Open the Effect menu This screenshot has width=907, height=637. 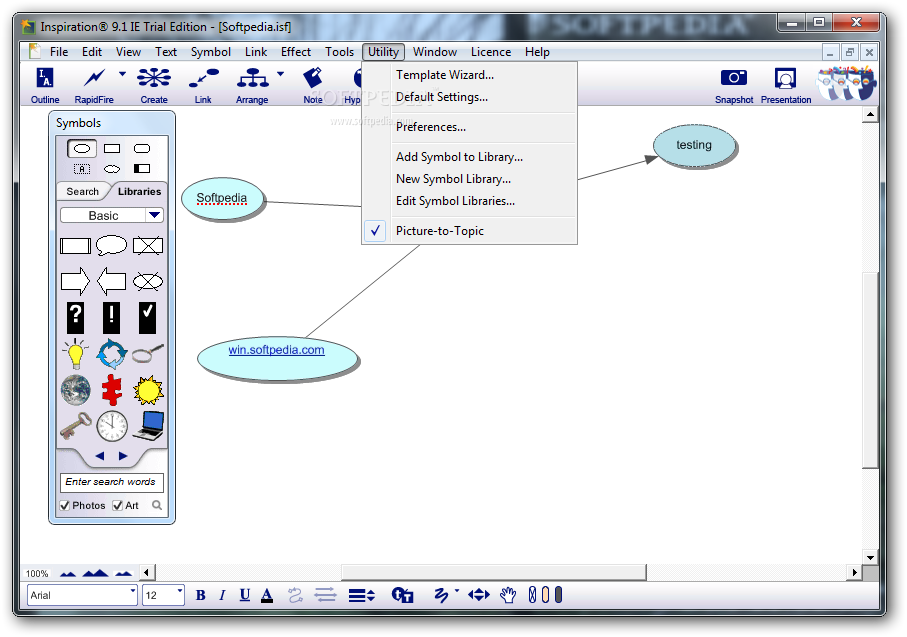pyautogui.click(x=296, y=52)
